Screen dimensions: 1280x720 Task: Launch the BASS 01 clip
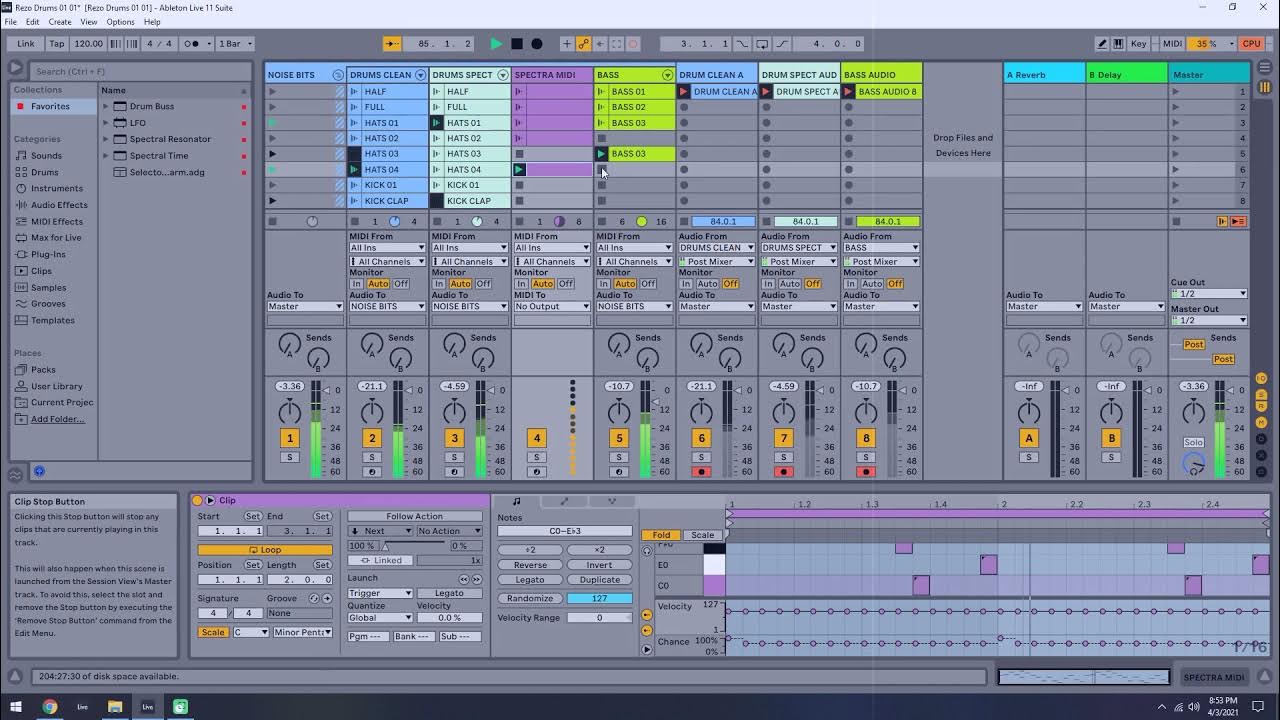pos(601,92)
